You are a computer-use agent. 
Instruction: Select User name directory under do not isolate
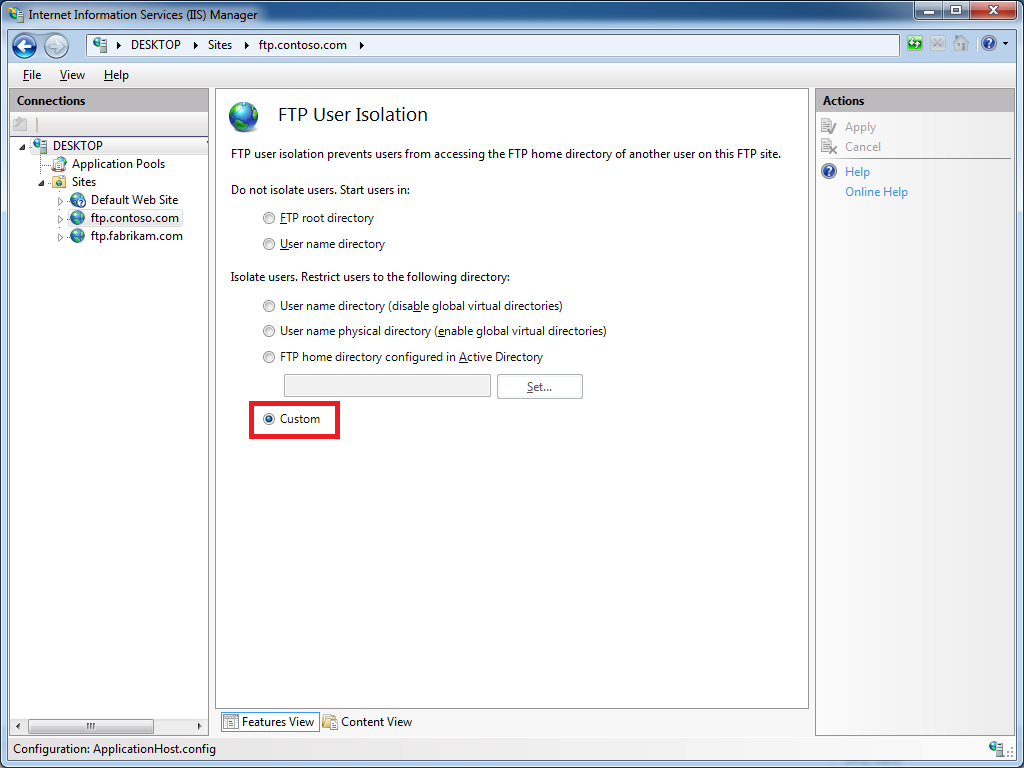(268, 244)
